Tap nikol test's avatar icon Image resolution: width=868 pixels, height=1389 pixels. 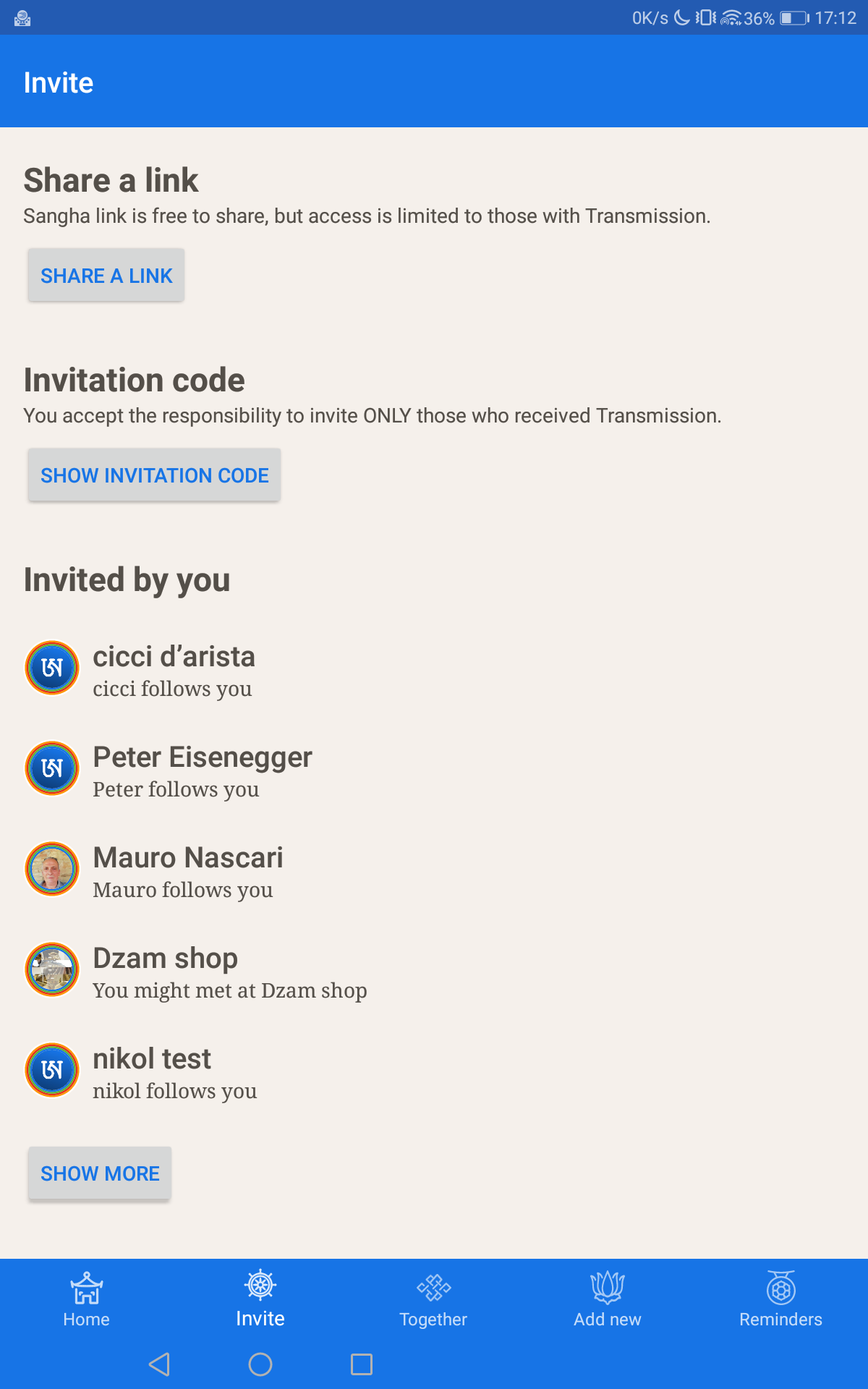click(52, 1070)
